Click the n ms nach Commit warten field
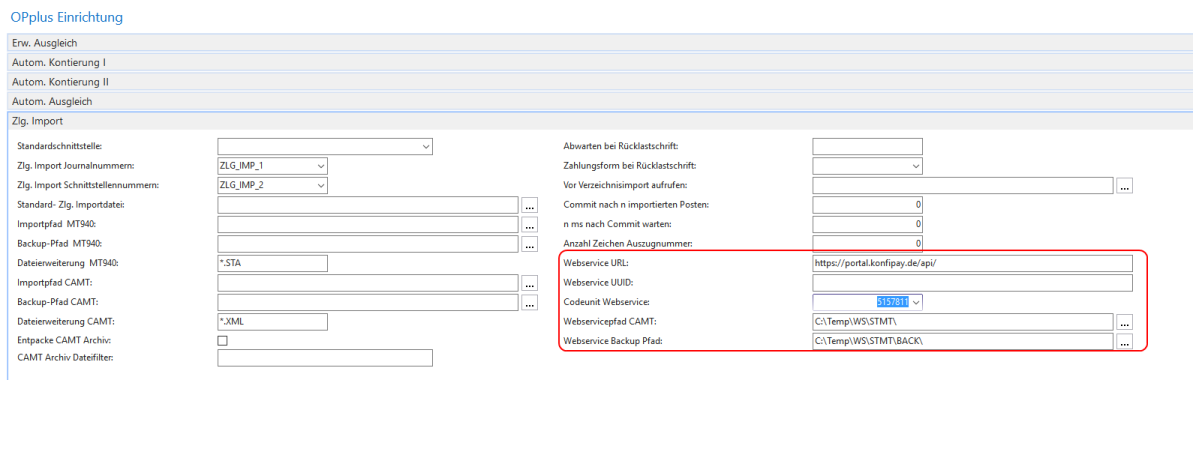Image resolution: width=1193 pixels, height=460 pixels. coord(867,225)
